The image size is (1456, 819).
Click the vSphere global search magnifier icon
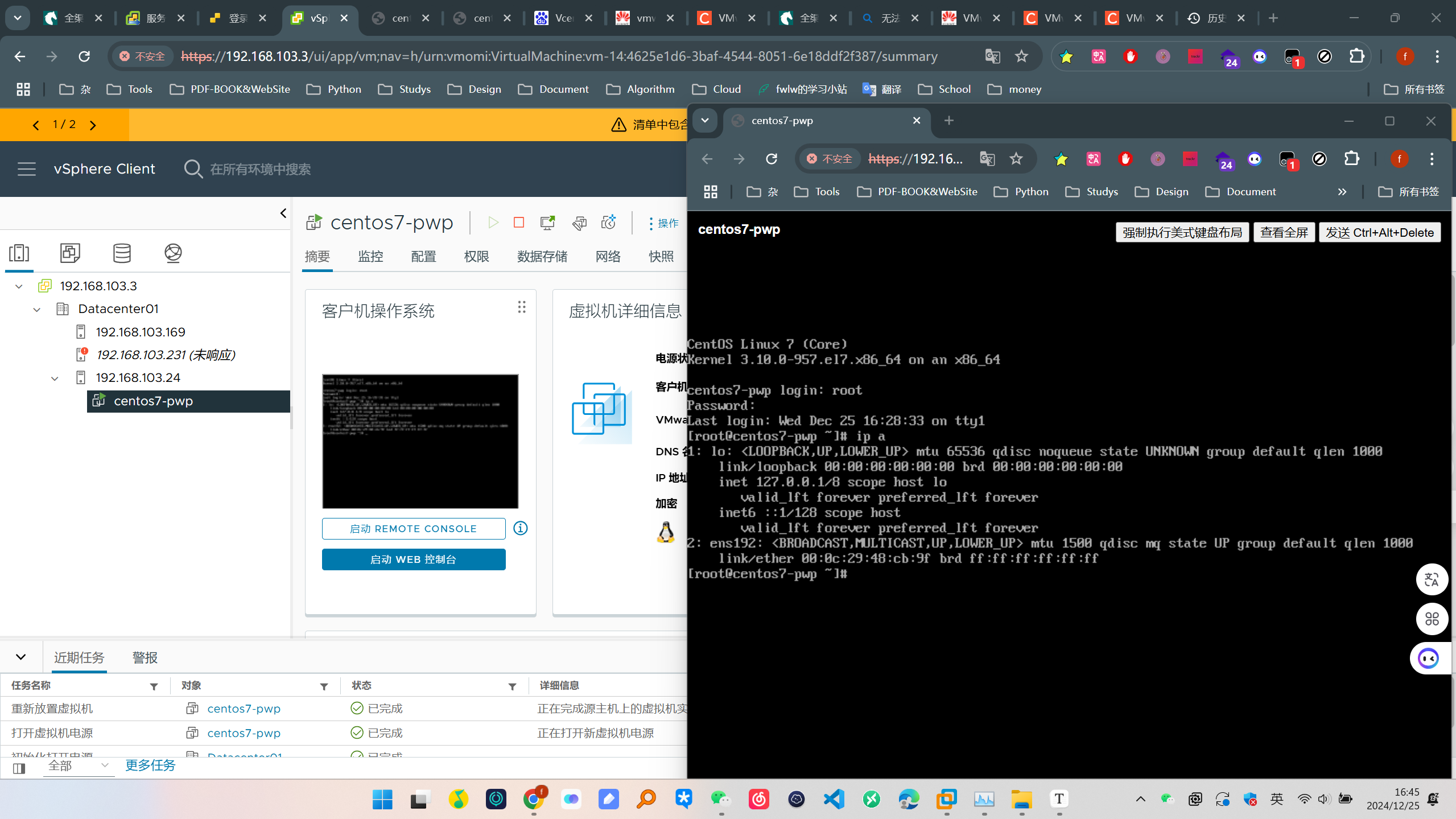pyautogui.click(x=193, y=169)
